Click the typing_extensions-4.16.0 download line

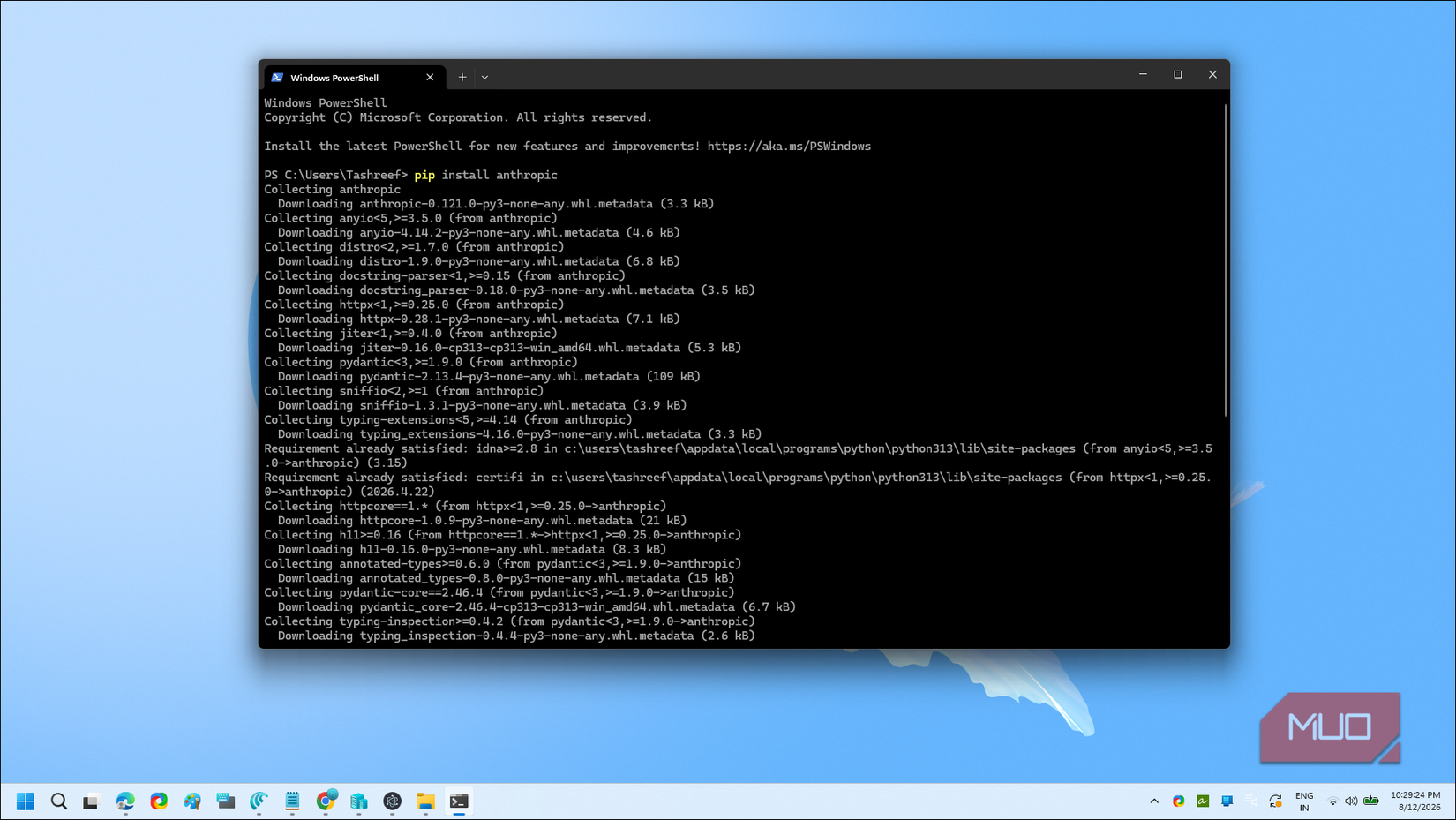point(520,434)
